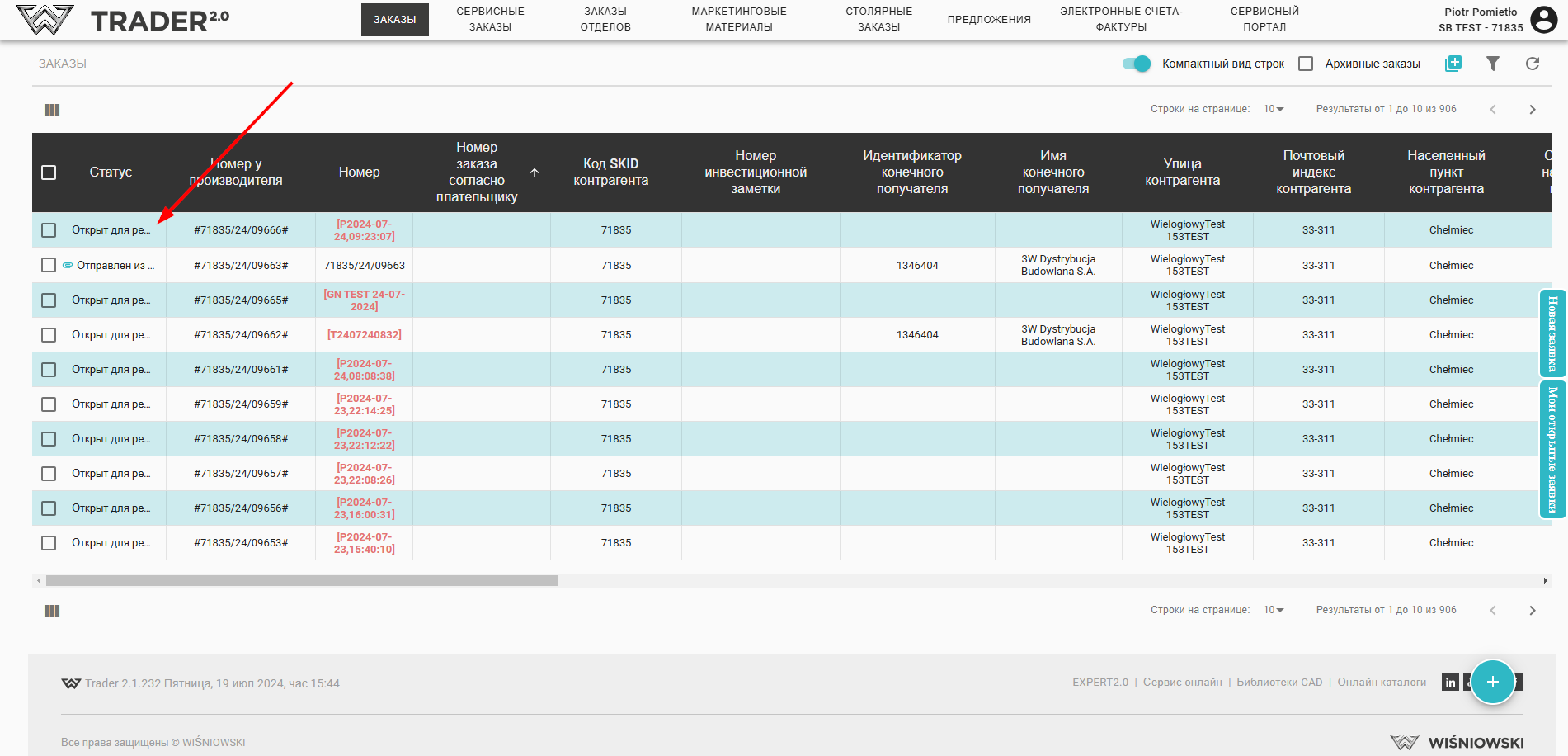The image size is (1568, 756).
Task: Select checkbox for order #71835/24/09663#
Action: [49, 265]
